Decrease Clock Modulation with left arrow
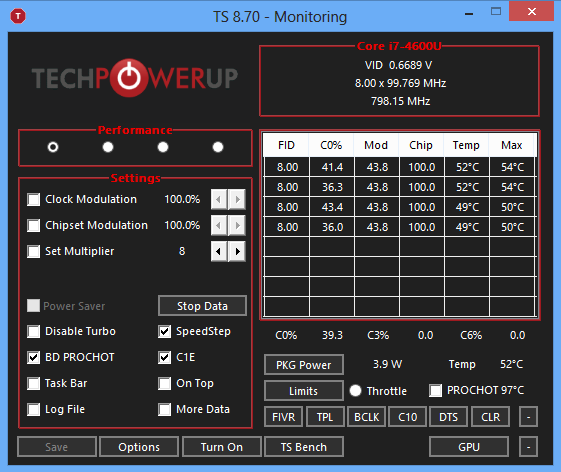 (x=219, y=199)
